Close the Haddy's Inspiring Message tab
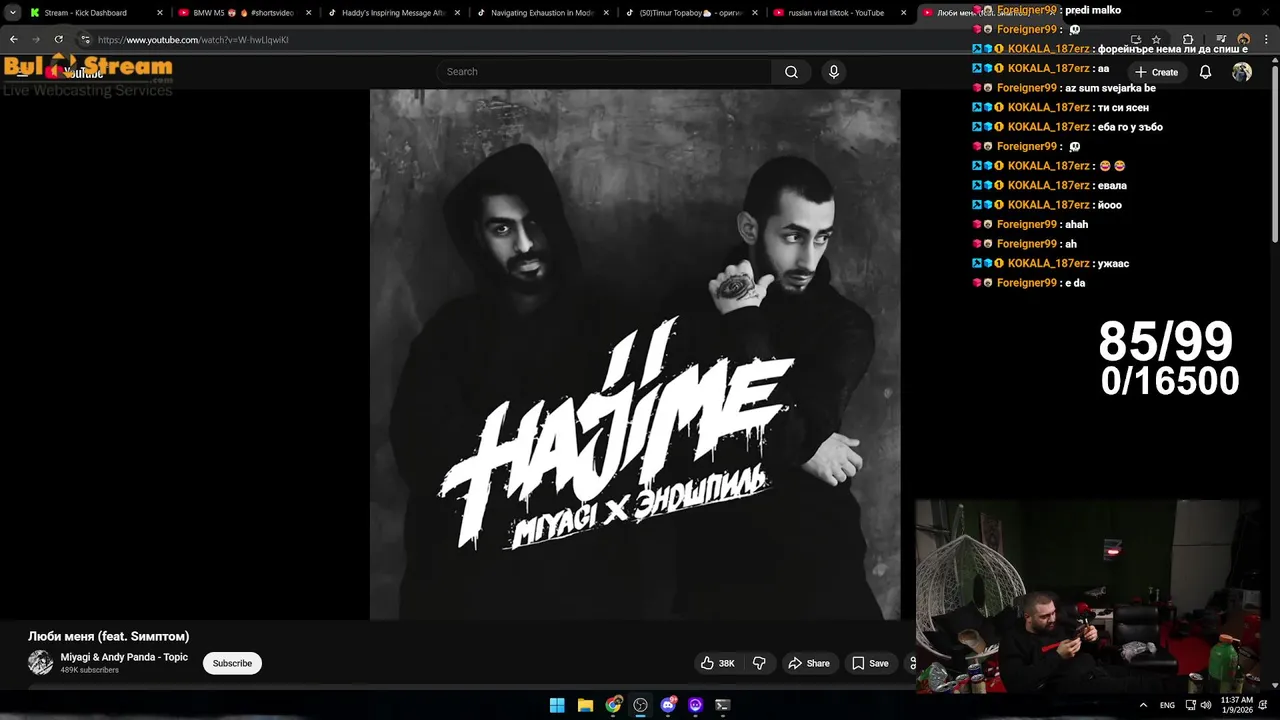1280x720 pixels. [457, 13]
